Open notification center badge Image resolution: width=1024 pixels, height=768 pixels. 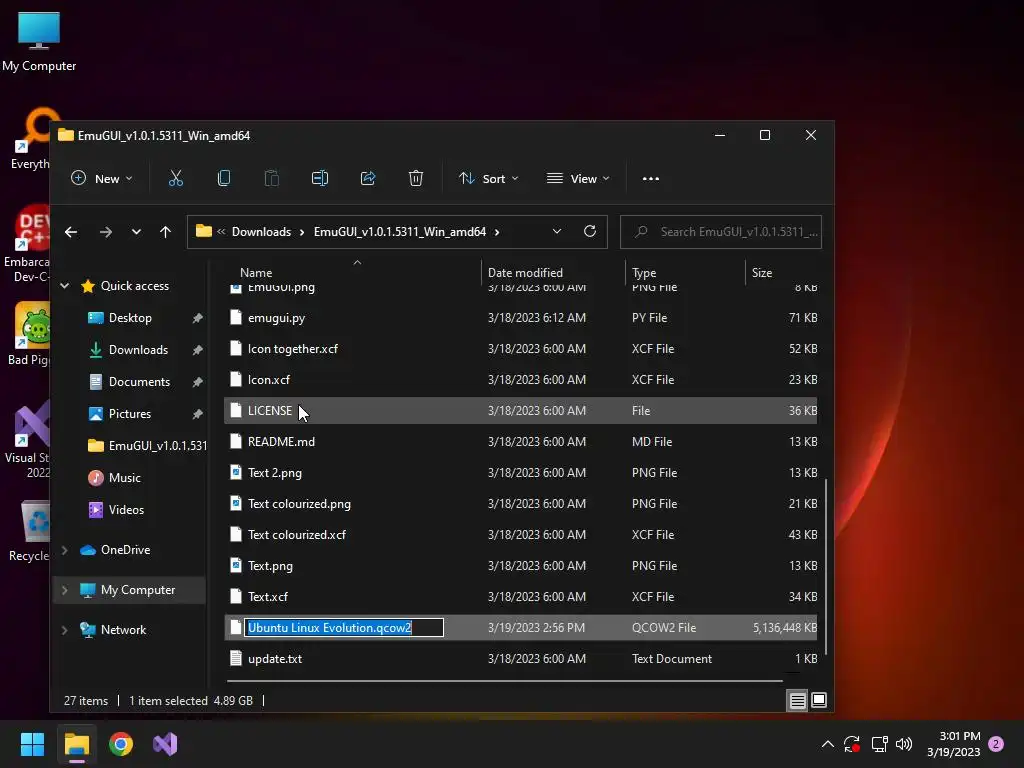coord(996,744)
